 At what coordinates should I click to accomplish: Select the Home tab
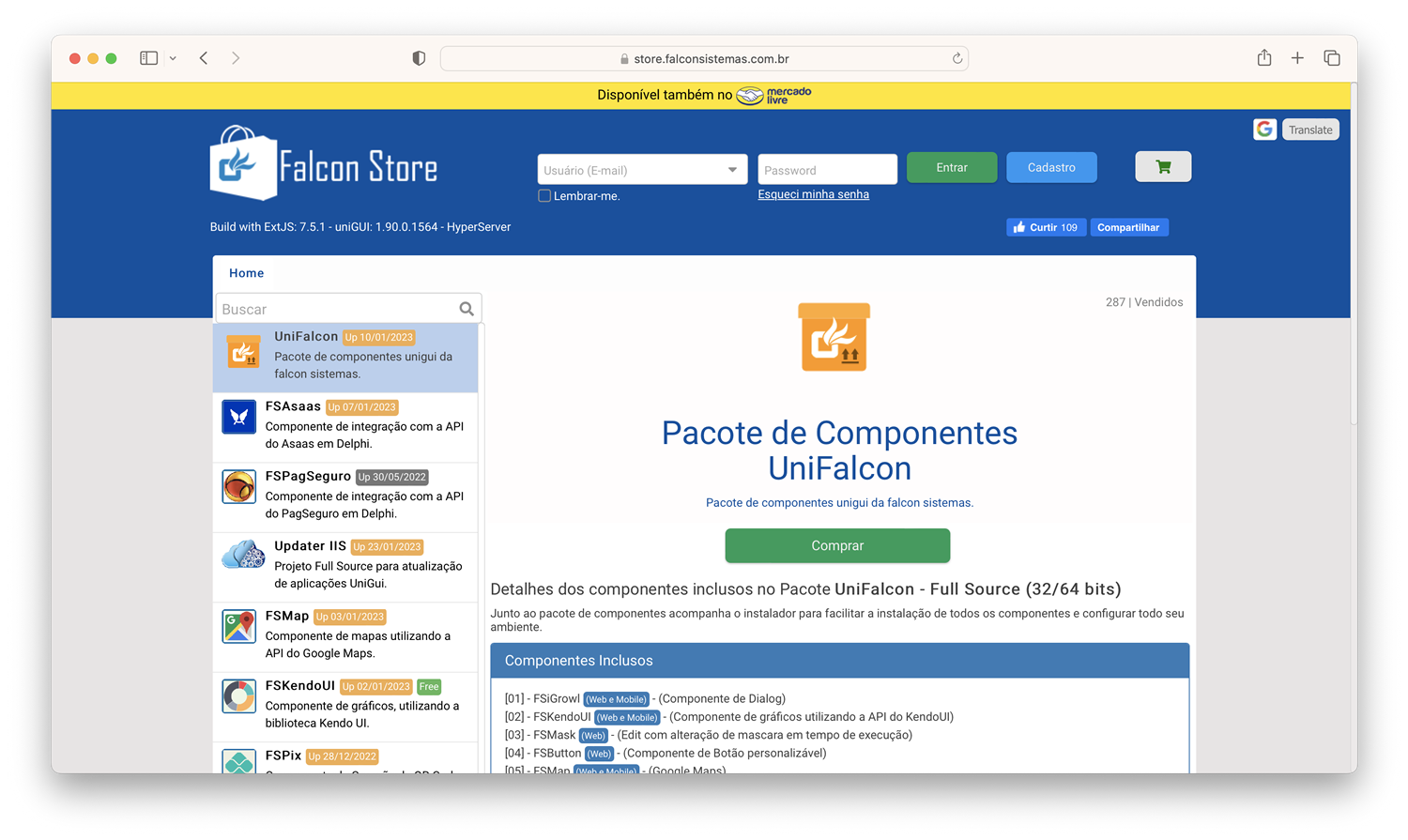246,273
